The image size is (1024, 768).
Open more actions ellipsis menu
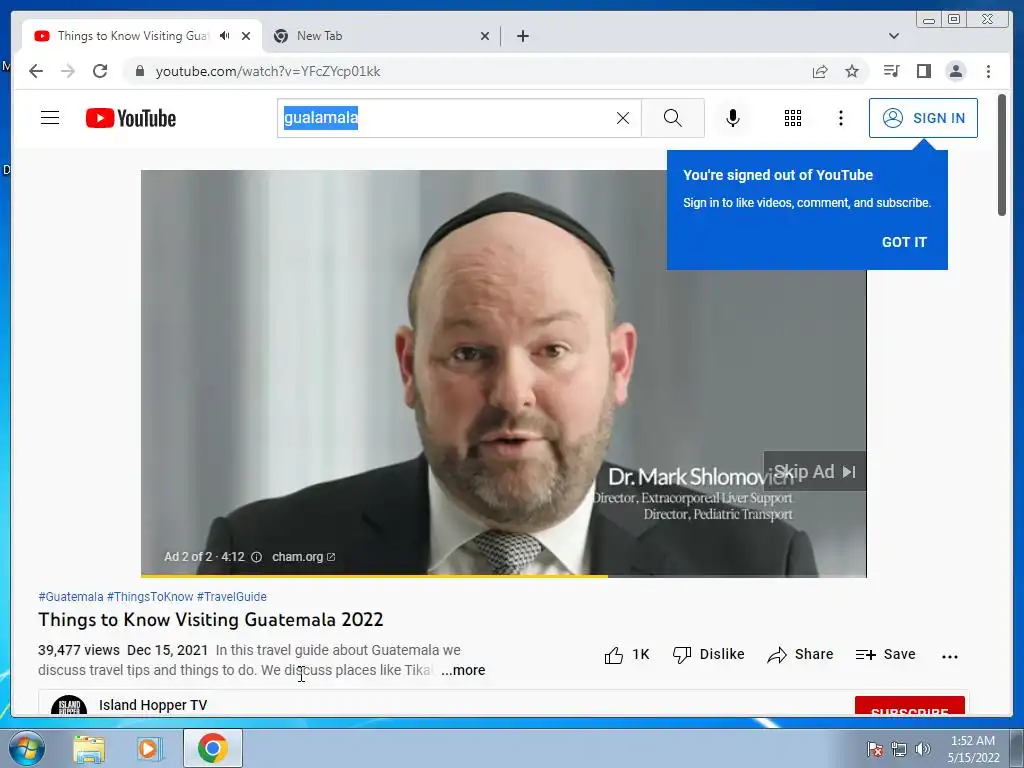coord(950,656)
